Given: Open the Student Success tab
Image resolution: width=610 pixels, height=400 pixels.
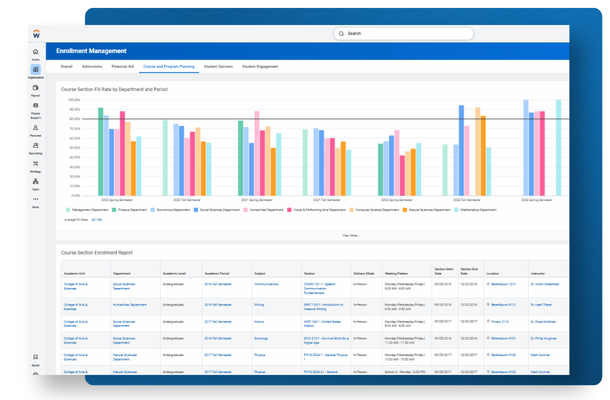Looking at the screenshot, I should coord(218,67).
